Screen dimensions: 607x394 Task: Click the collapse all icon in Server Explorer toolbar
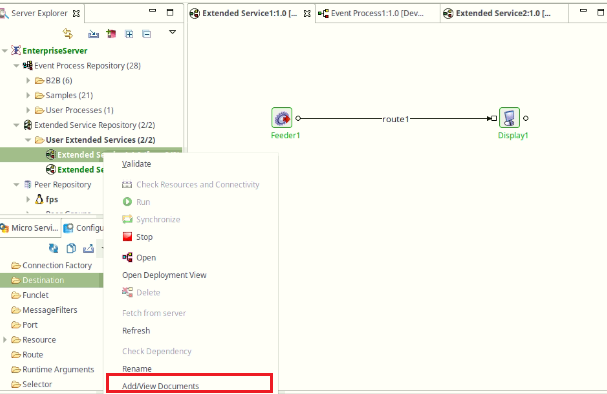click(147, 34)
